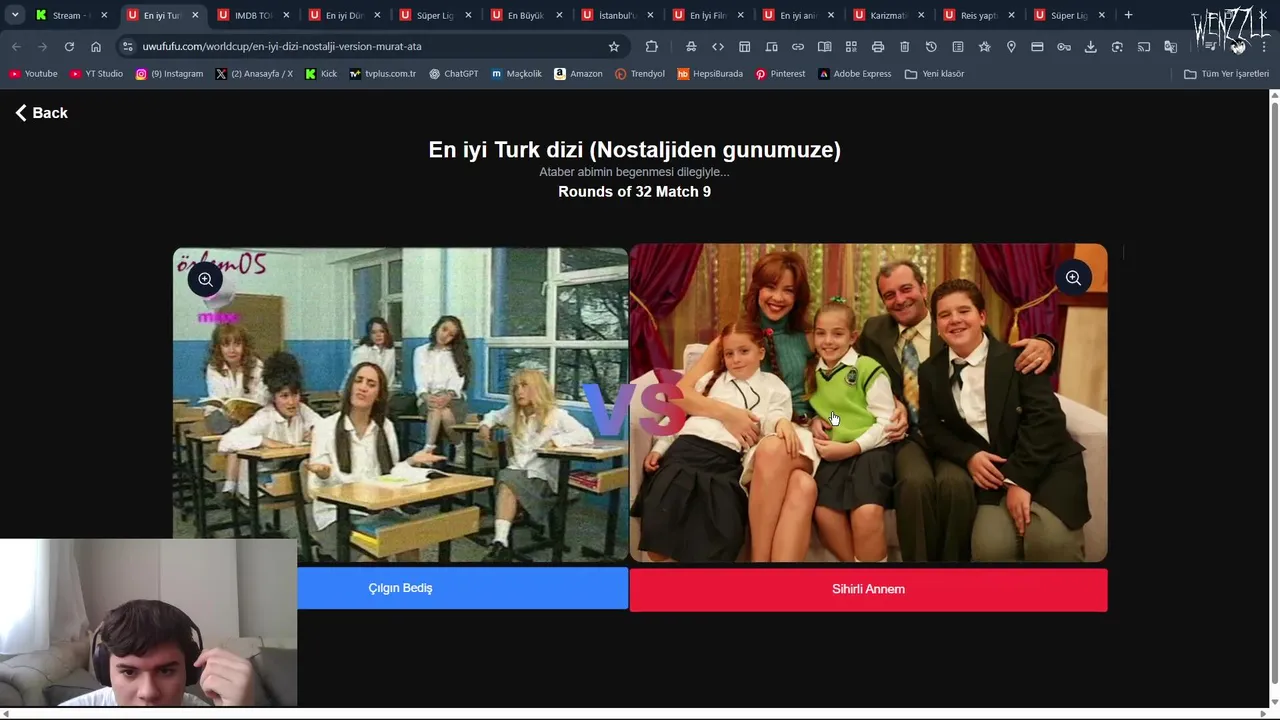Reload the current page
Image resolution: width=1280 pixels, height=720 pixels.
pos(69,46)
